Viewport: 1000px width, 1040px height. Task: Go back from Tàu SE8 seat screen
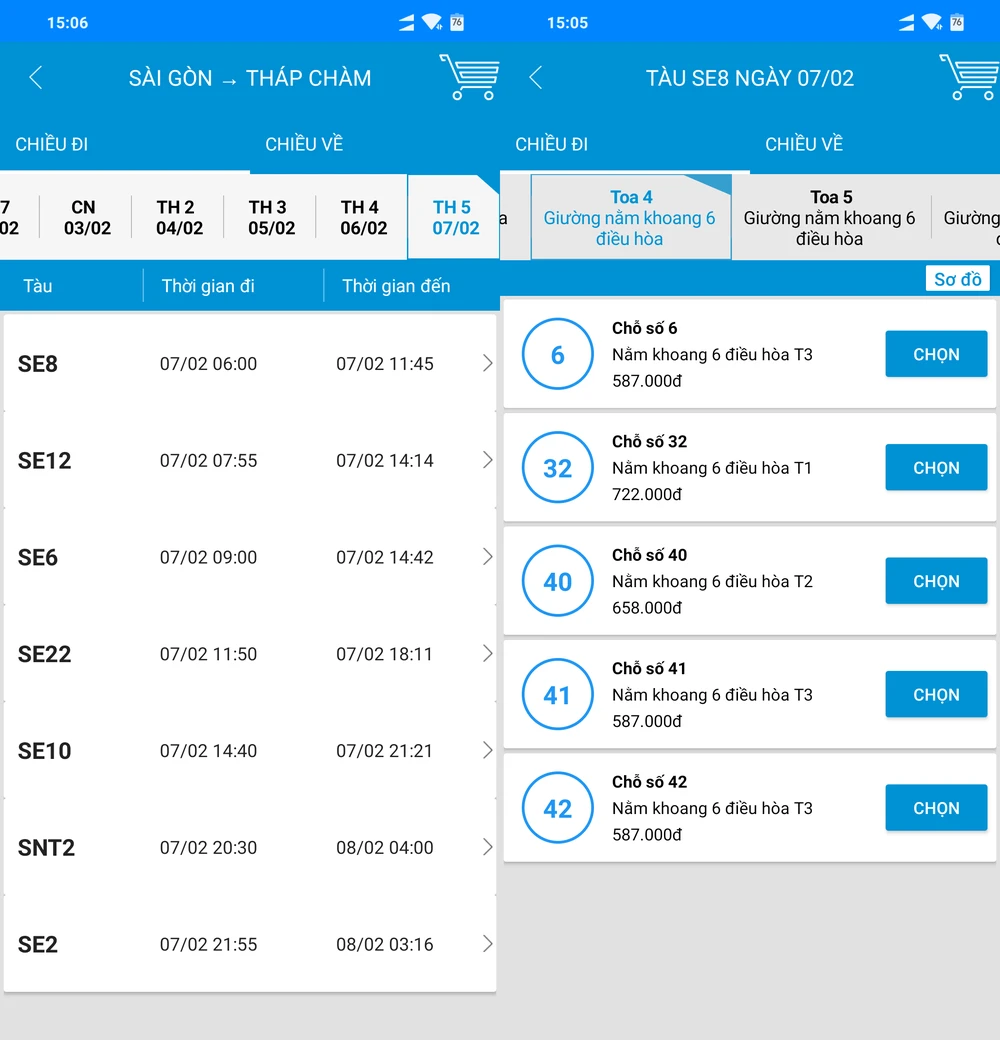pyautogui.click(x=536, y=78)
